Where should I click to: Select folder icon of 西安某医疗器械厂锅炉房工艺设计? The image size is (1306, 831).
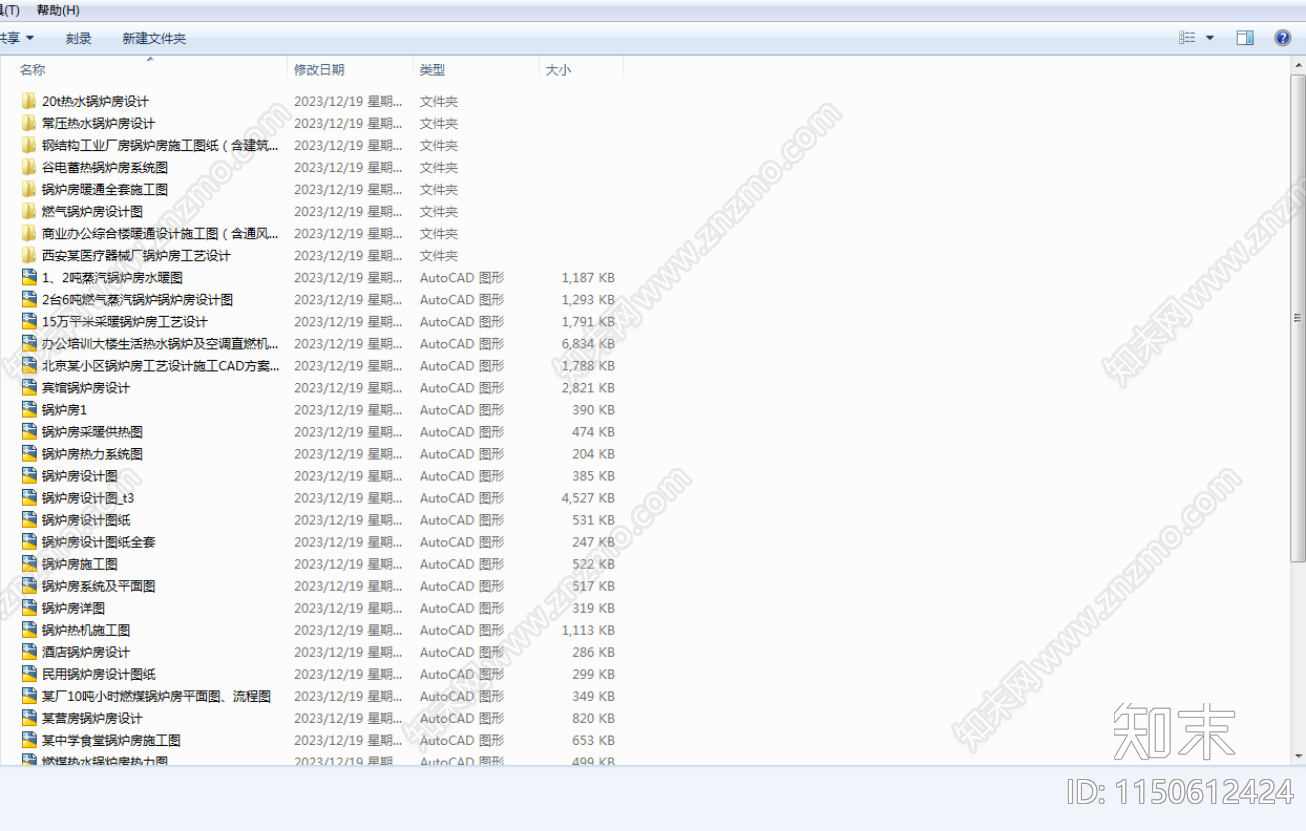click(29, 255)
